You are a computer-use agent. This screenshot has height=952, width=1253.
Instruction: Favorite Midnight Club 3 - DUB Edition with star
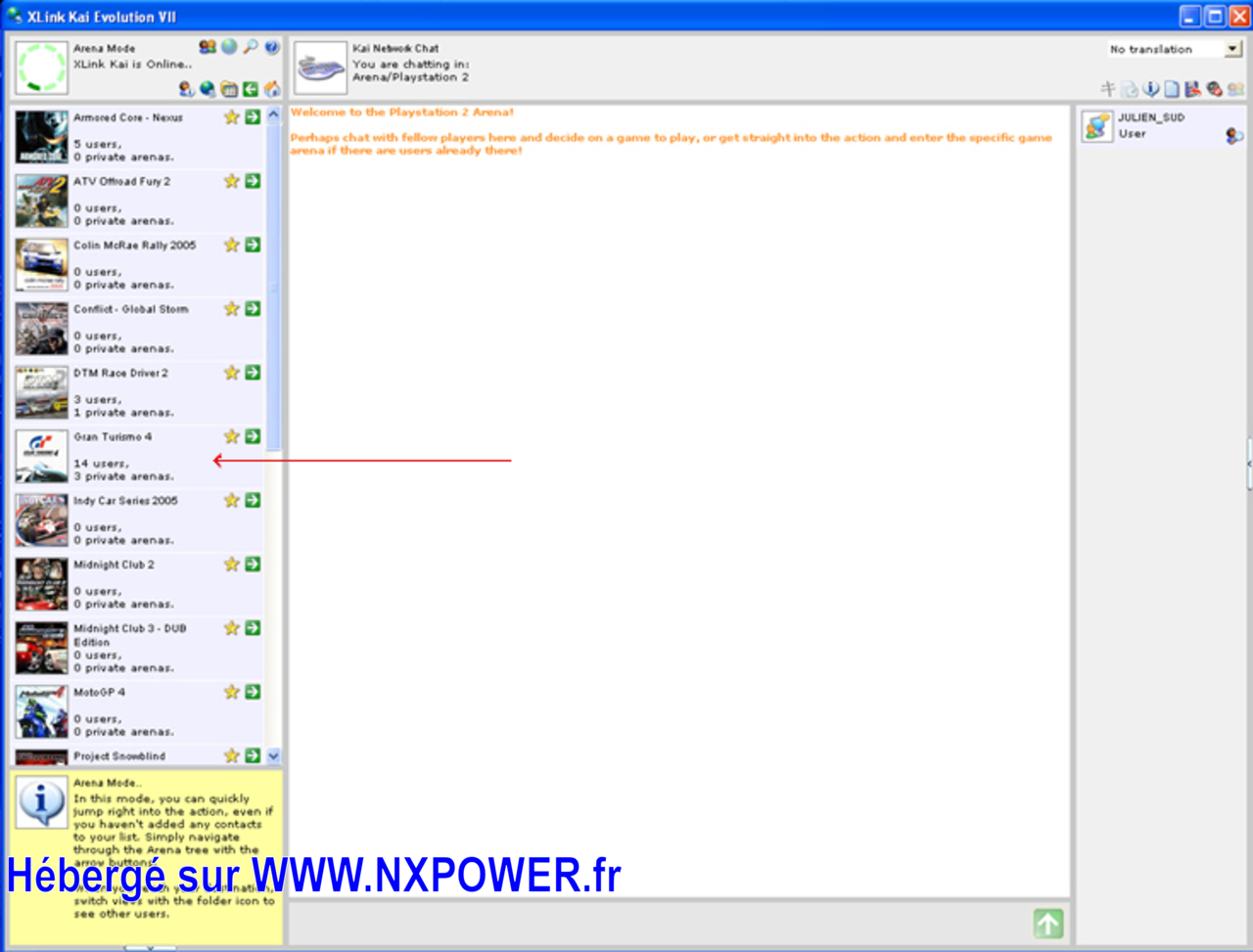pyautogui.click(x=232, y=628)
